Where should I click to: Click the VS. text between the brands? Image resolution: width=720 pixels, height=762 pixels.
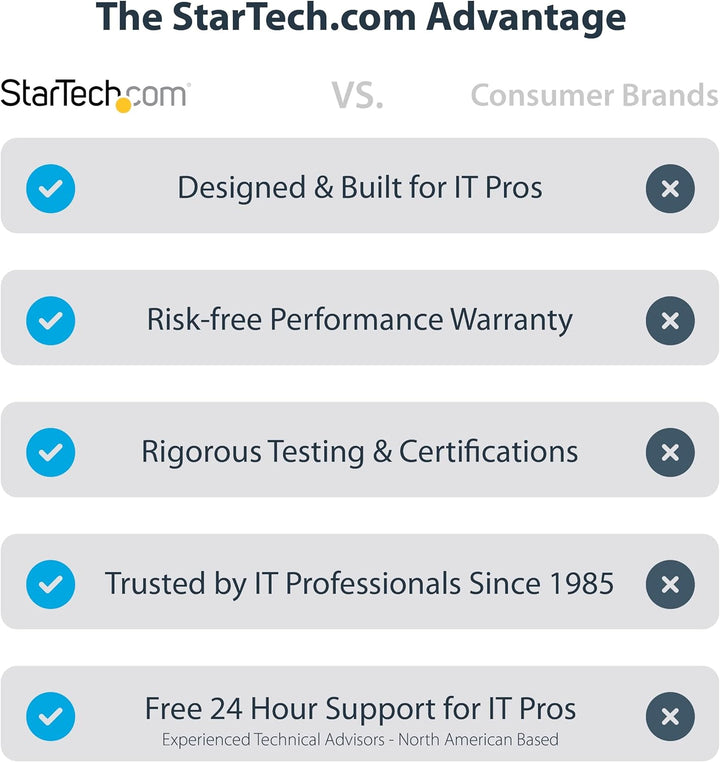358,96
